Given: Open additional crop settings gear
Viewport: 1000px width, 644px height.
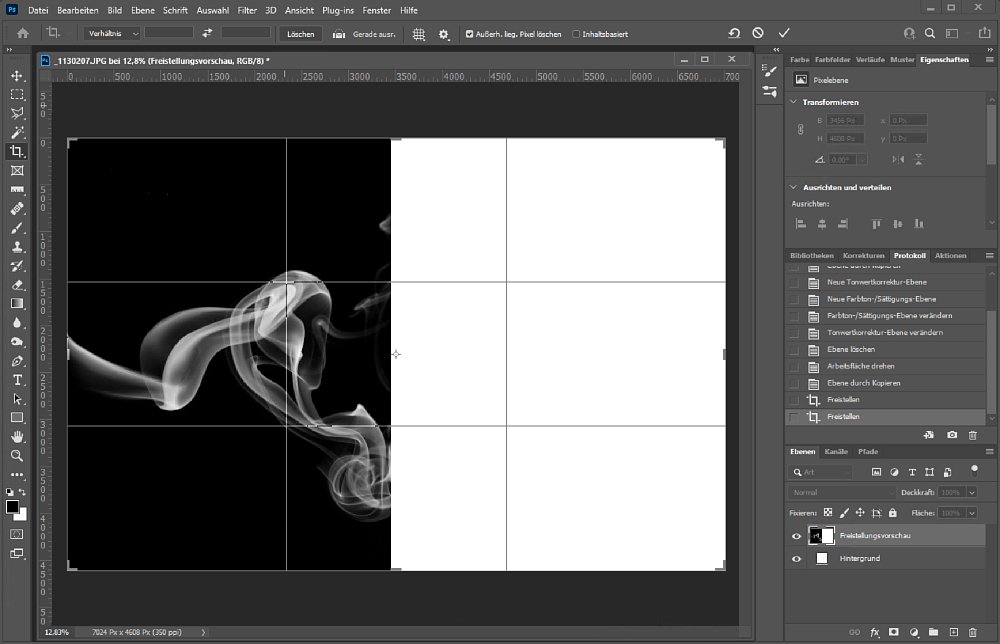Looking at the screenshot, I should coord(443,34).
